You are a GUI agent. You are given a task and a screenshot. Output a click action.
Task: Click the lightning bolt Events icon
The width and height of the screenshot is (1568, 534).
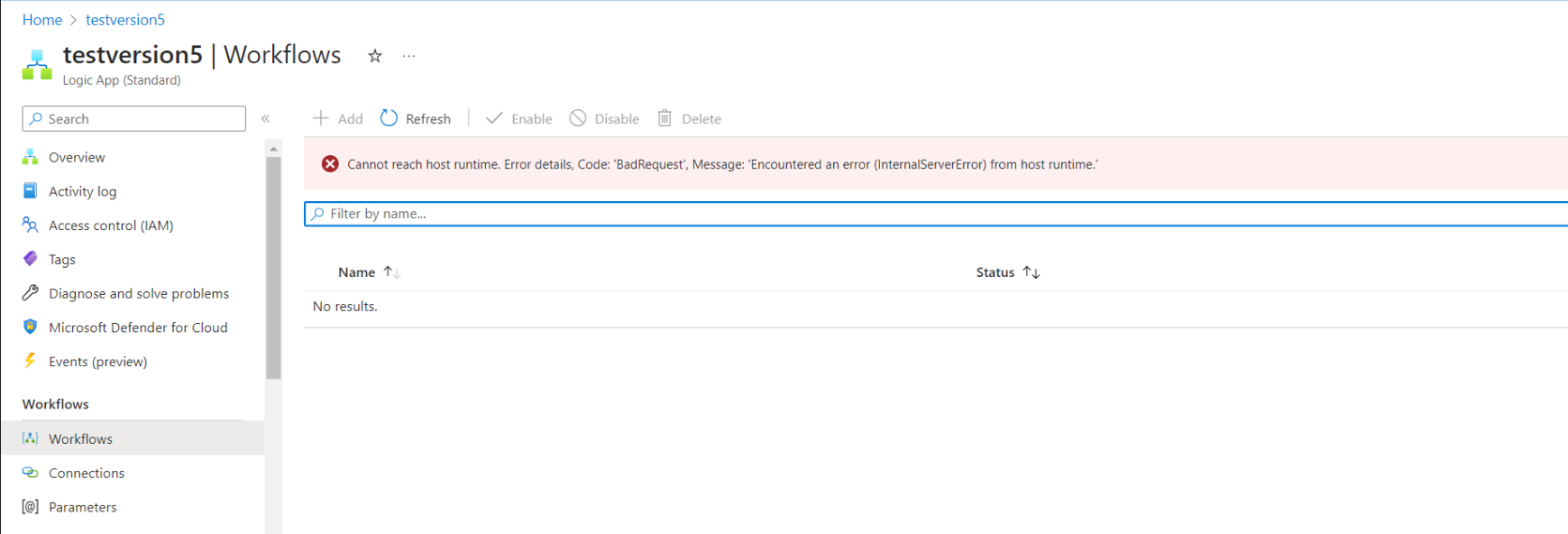[x=30, y=361]
